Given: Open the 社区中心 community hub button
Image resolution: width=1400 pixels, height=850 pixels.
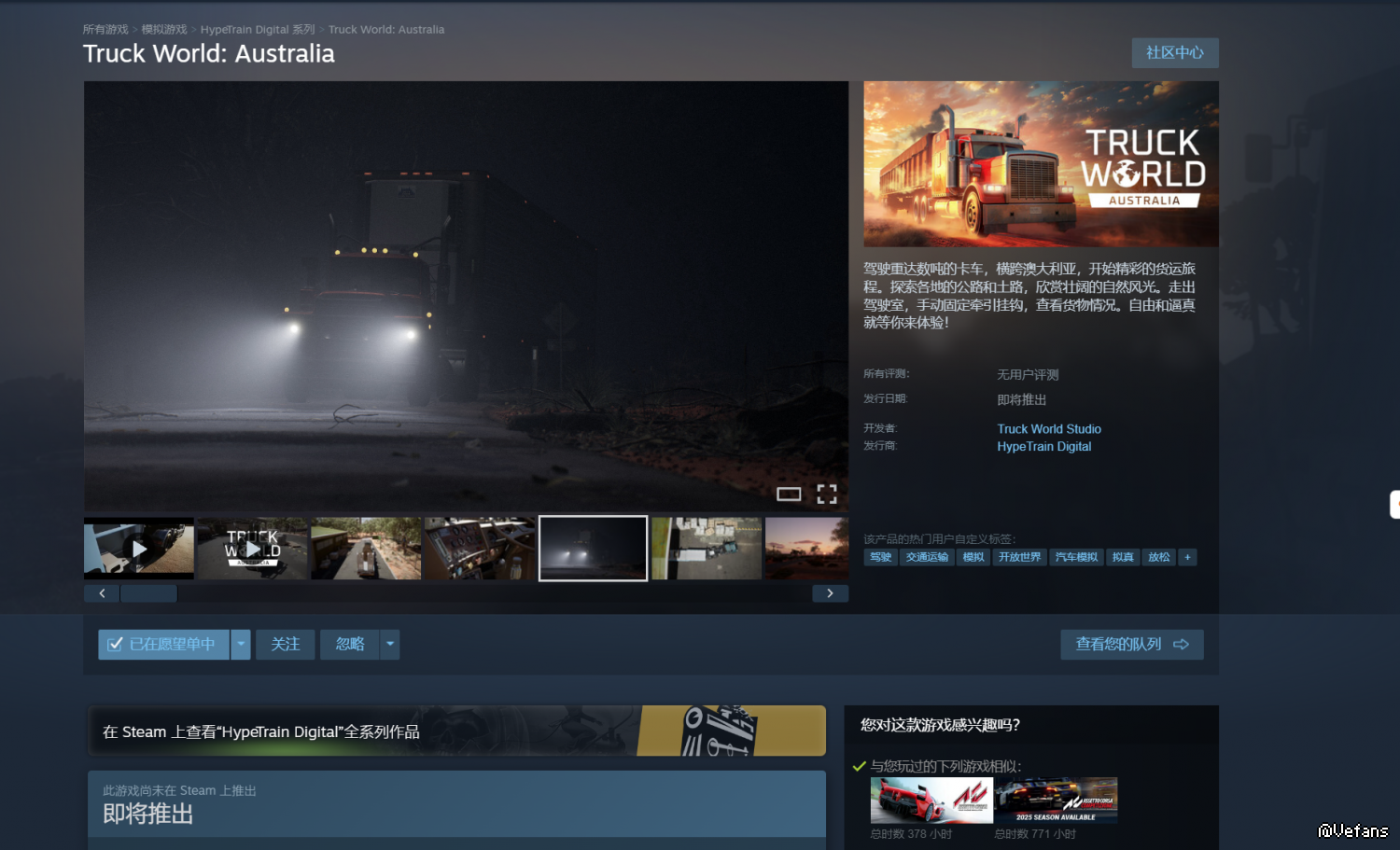Looking at the screenshot, I should pos(1175,53).
